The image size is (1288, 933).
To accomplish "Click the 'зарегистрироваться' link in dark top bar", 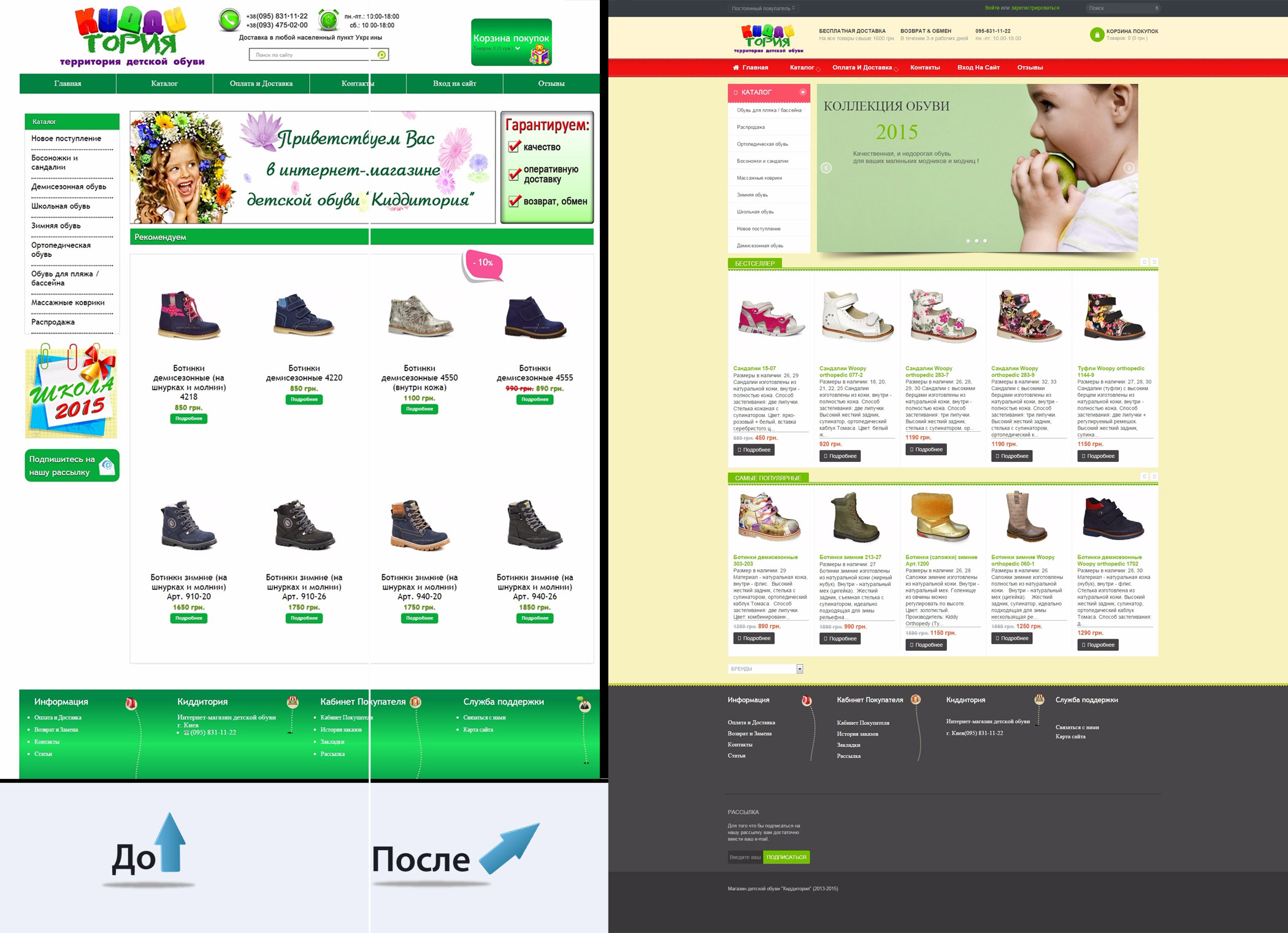I will 1035,8.
